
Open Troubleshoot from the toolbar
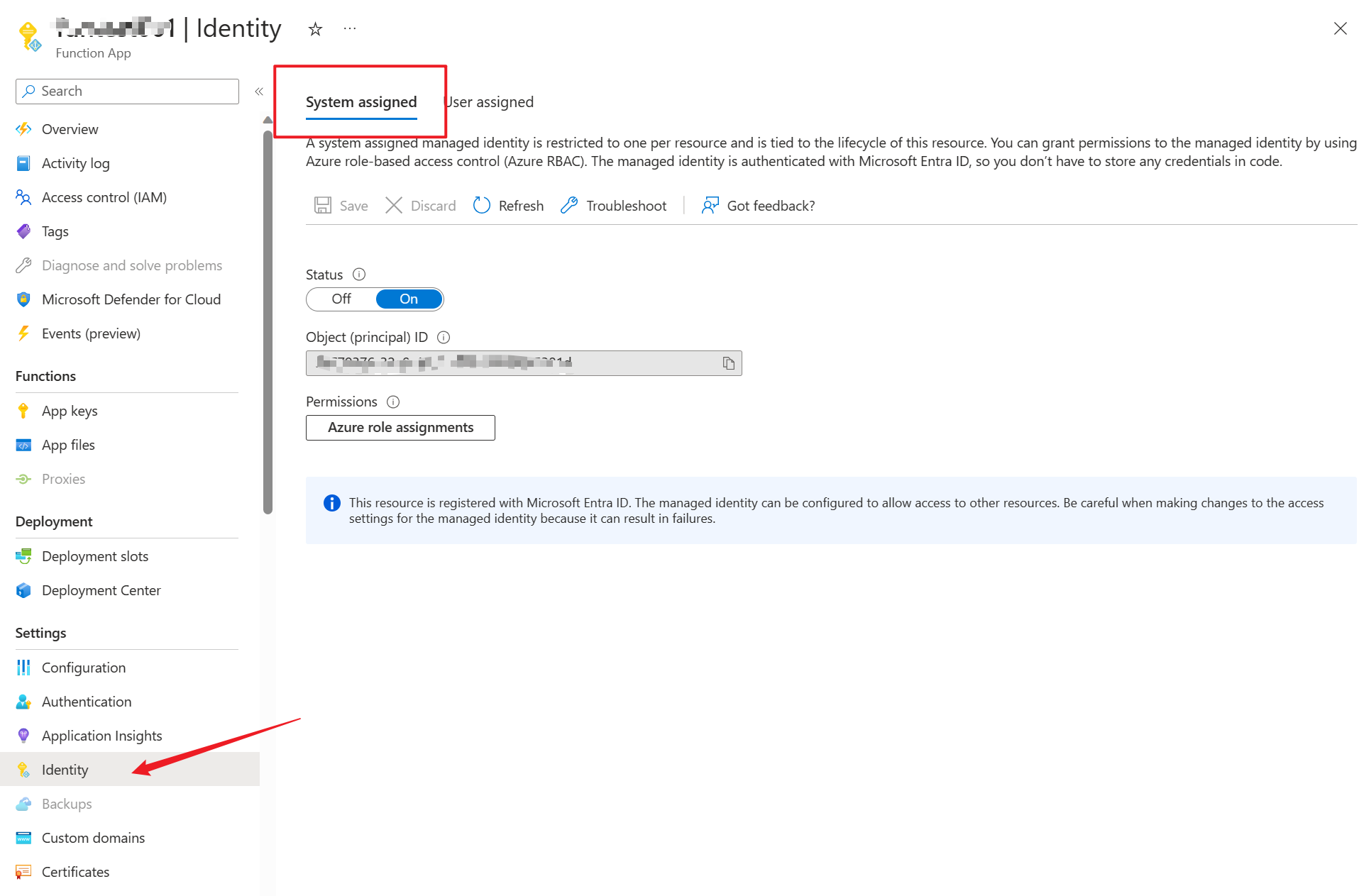click(x=614, y=206)
